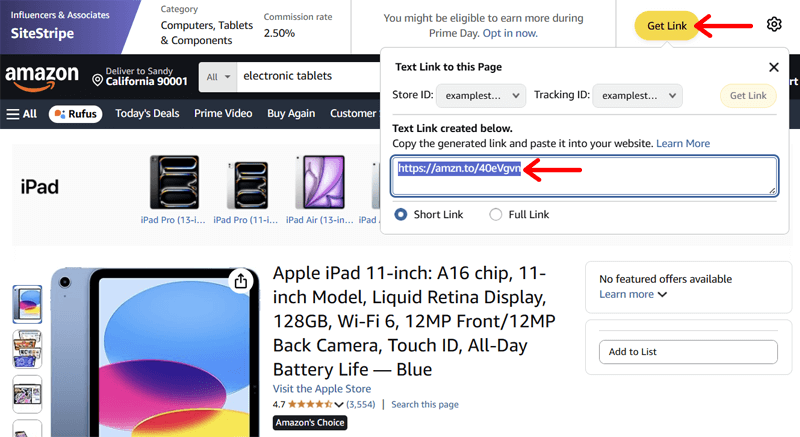The image size is (800, 437).
Task: Visit the Apple Store link
Action: pos(322,389)
